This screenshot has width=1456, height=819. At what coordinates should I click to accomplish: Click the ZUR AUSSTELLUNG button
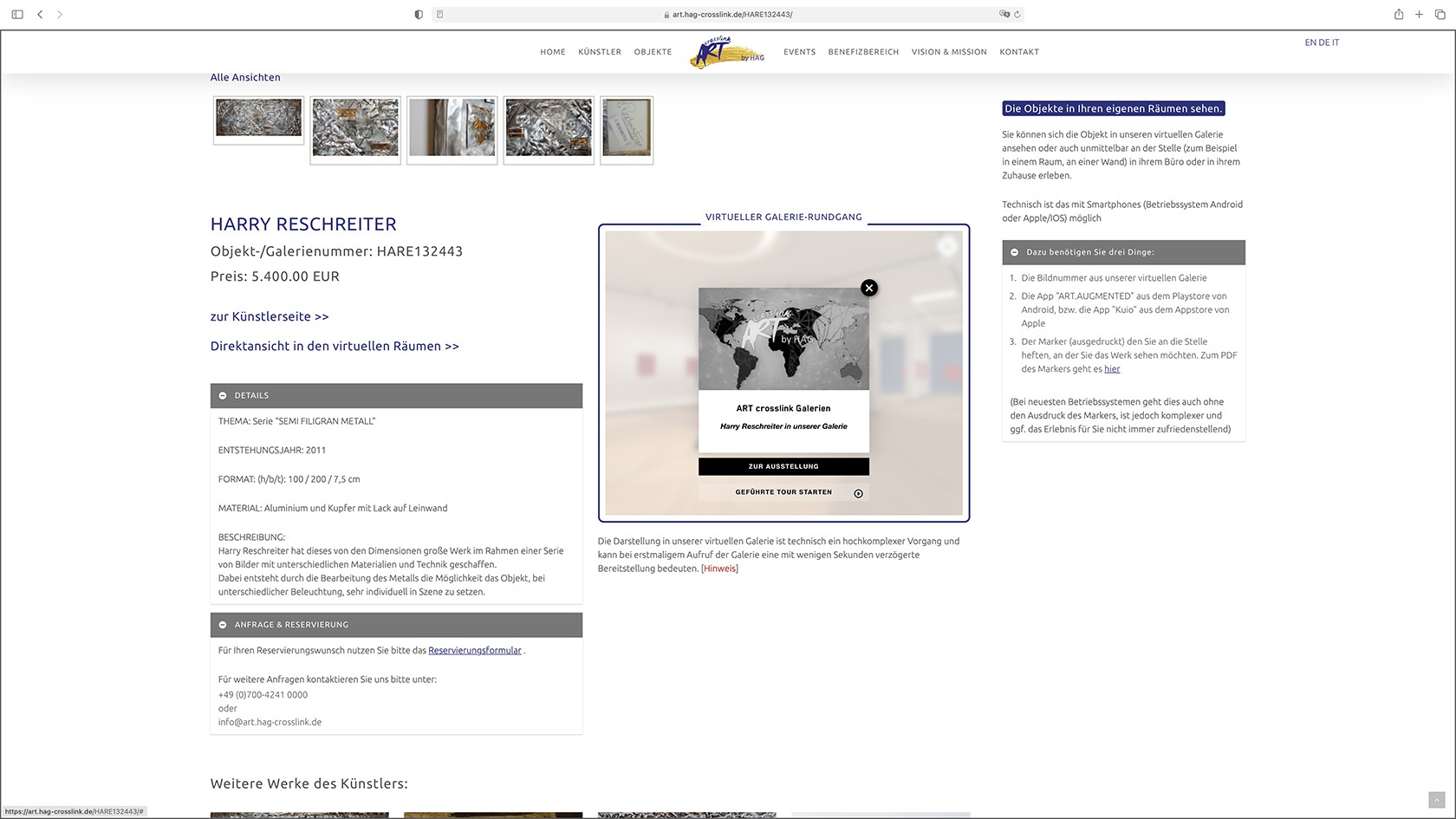[x=783, y=466]
